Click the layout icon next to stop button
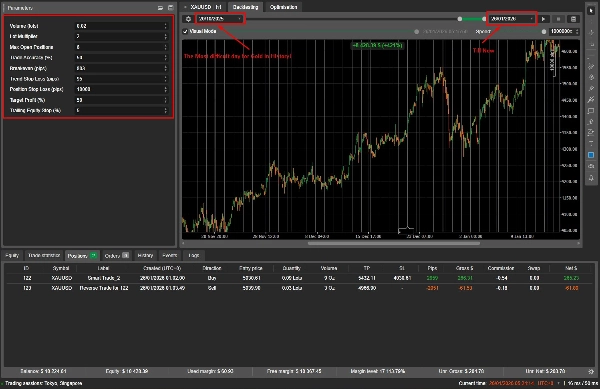600x389 pixels. tap(573, 19)
